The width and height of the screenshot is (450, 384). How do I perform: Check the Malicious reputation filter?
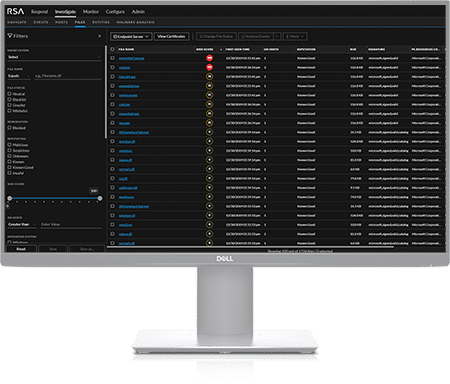(9, 145)
